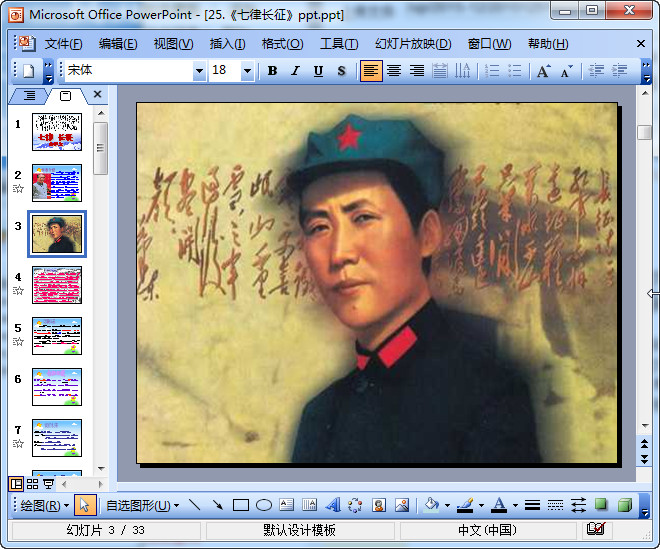660x549 pixels.
Task: Close the slide thumbnail pane
Action: (97, 94)
